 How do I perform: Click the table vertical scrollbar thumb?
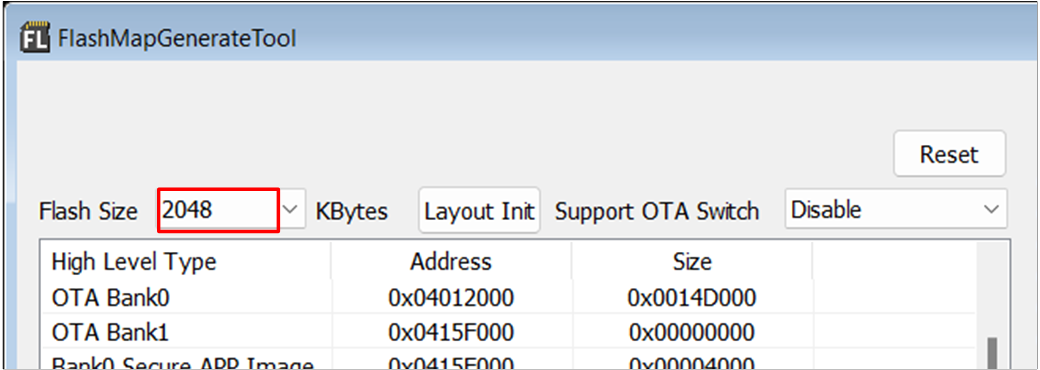pyautogui.click(x=992, y=353)
